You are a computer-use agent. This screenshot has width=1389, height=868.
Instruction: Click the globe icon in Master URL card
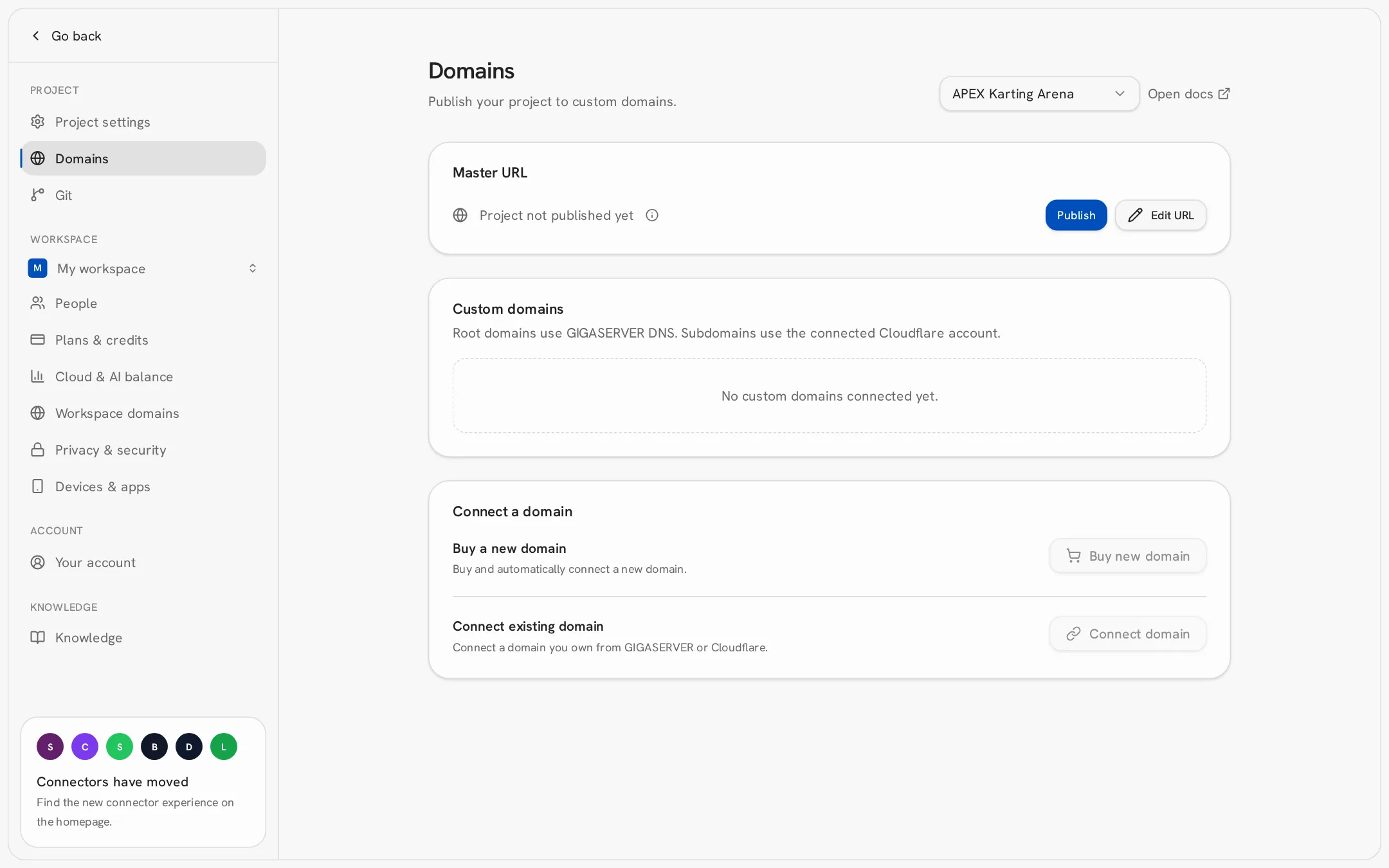pos(460,215)
